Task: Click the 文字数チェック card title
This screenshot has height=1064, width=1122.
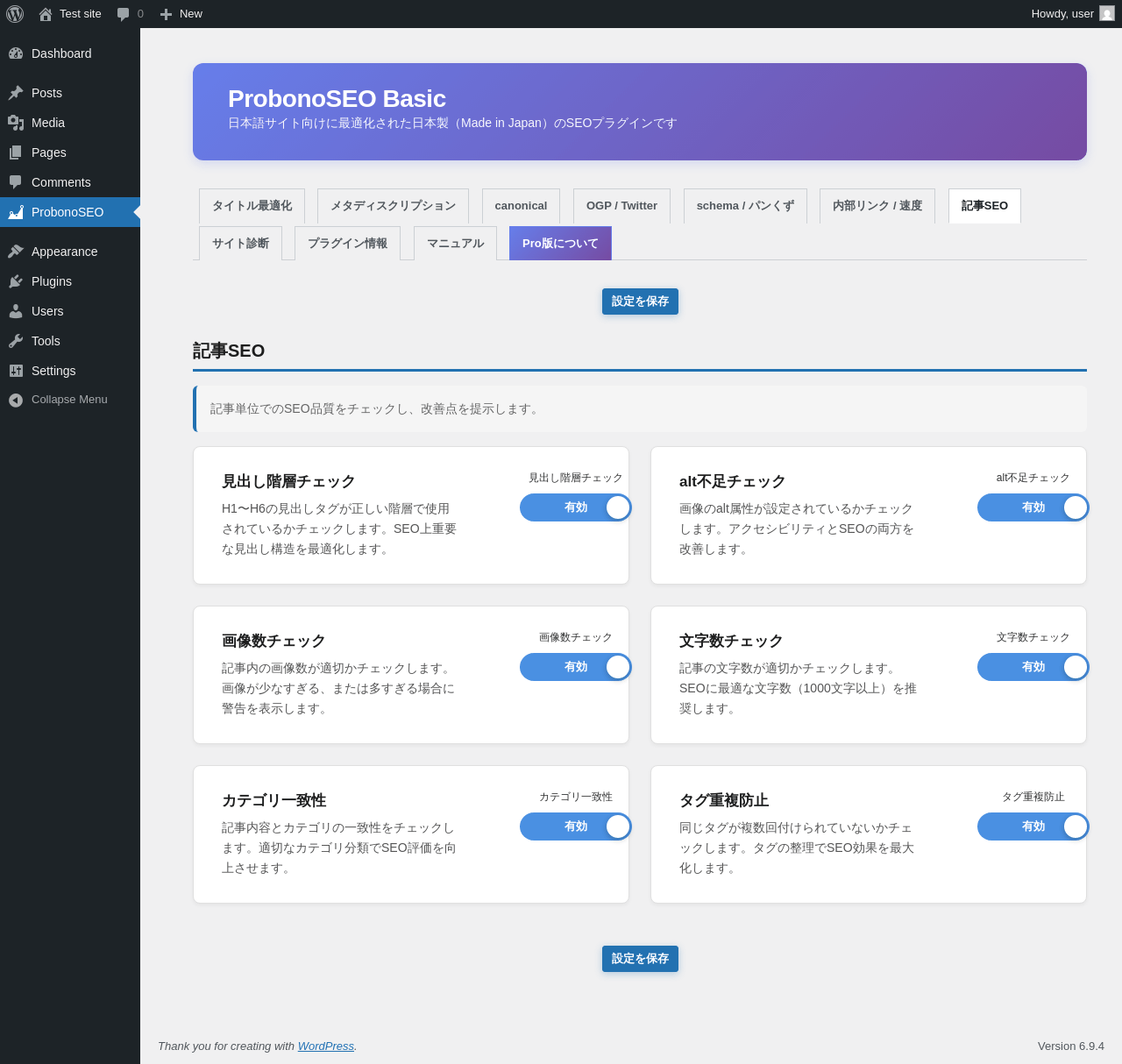Action: [731, 641]
